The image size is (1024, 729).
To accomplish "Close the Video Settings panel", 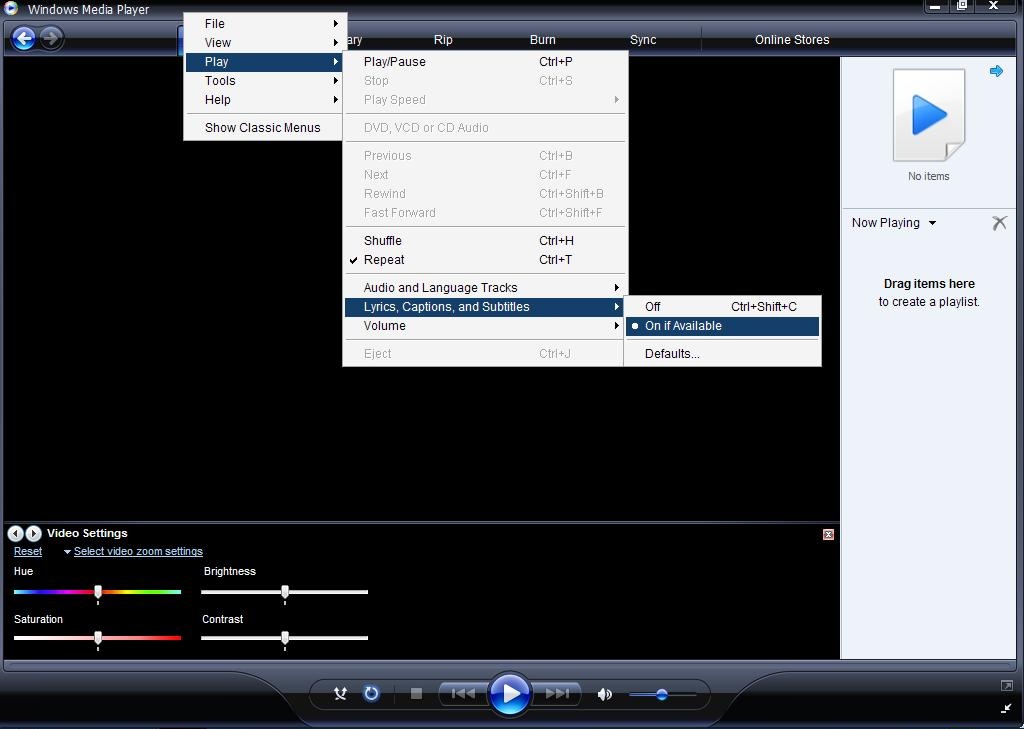I will [x=828, y=534].
